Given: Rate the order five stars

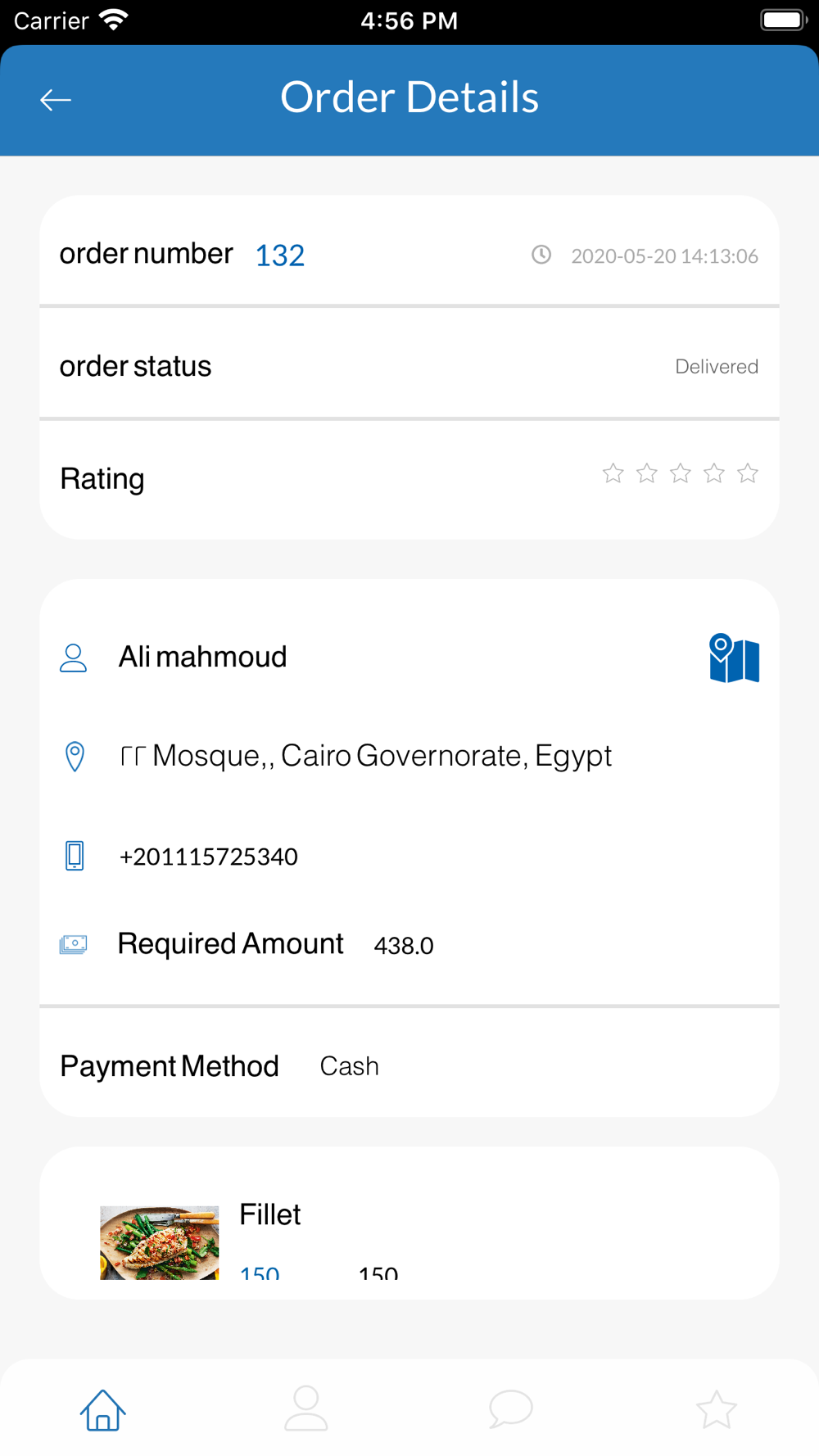Looking at the screenshot, I should click(x=747, y=473).
